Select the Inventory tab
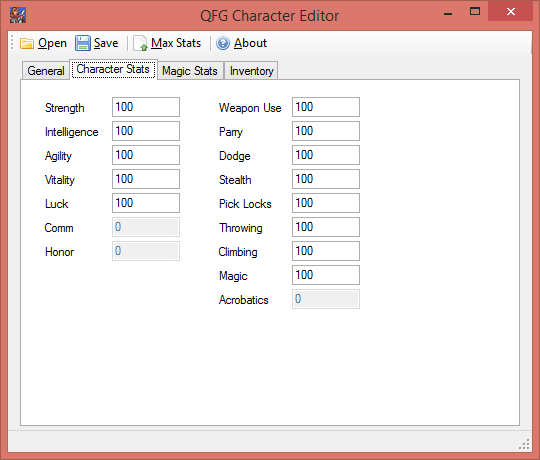 [x=251, y=71]
